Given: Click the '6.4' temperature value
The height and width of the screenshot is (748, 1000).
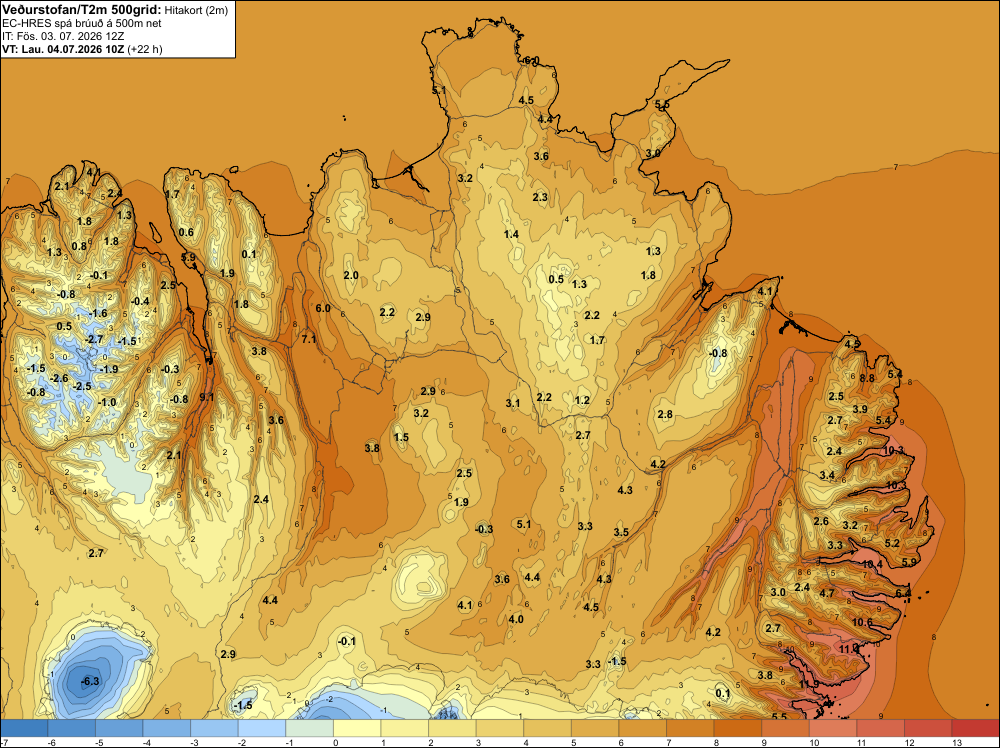Looking at the screenshot, I should 903,593.
